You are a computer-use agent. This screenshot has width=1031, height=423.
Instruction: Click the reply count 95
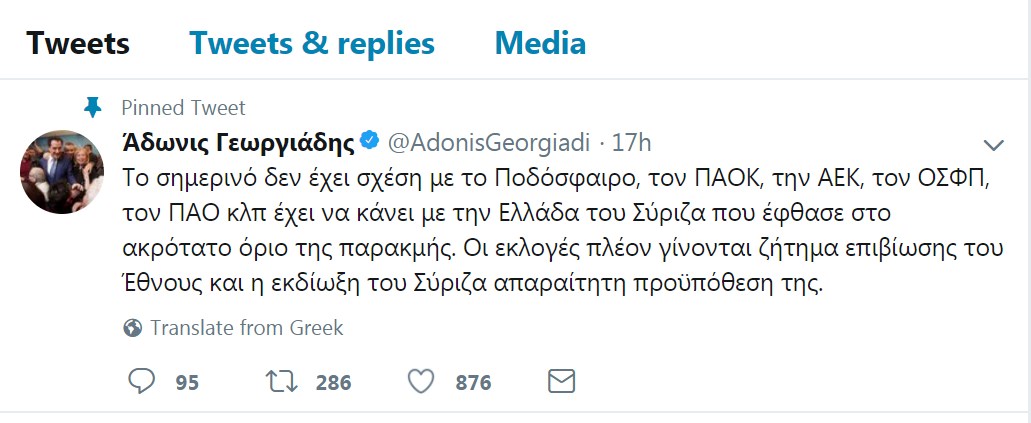coord(187,382)
